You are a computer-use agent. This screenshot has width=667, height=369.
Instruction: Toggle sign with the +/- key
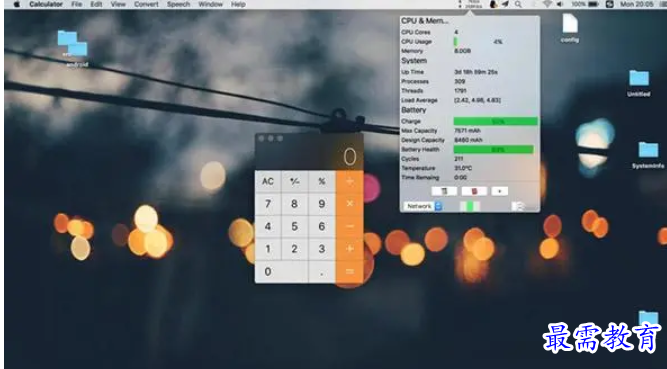[294, 181]
